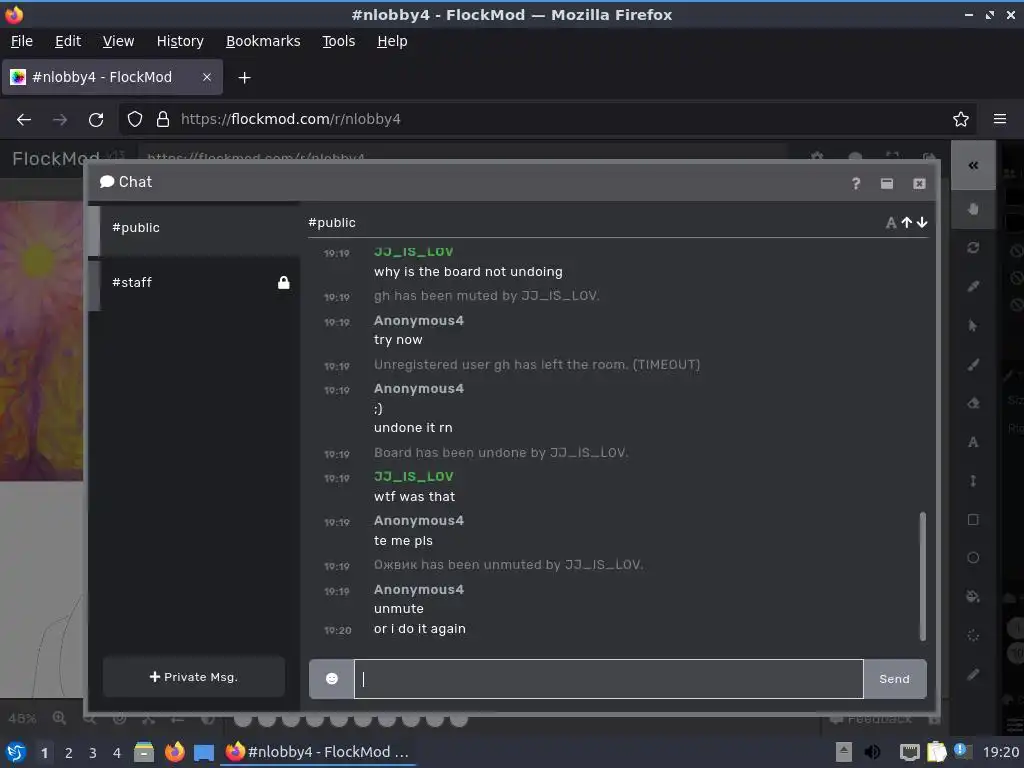Open the clipboard manager tray icon

936,752
